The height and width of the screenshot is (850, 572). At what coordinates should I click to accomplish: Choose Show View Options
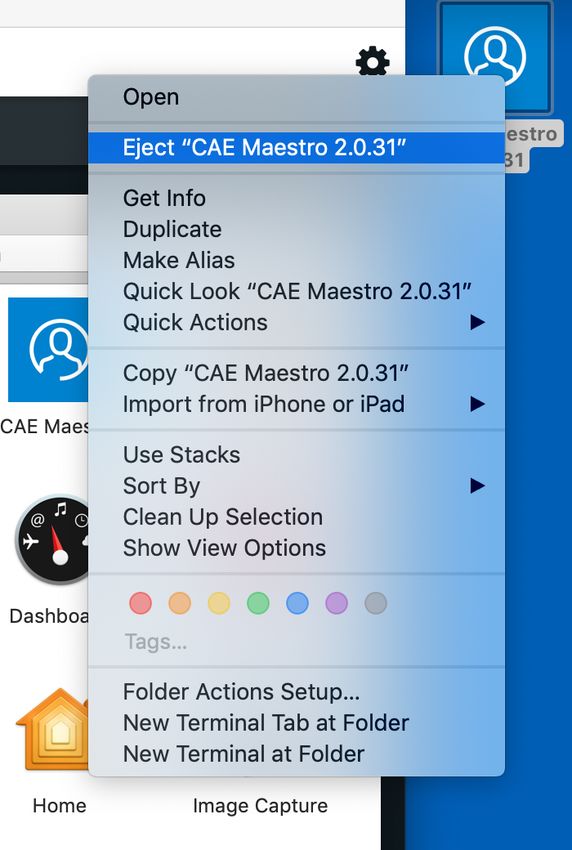point(296,548)
